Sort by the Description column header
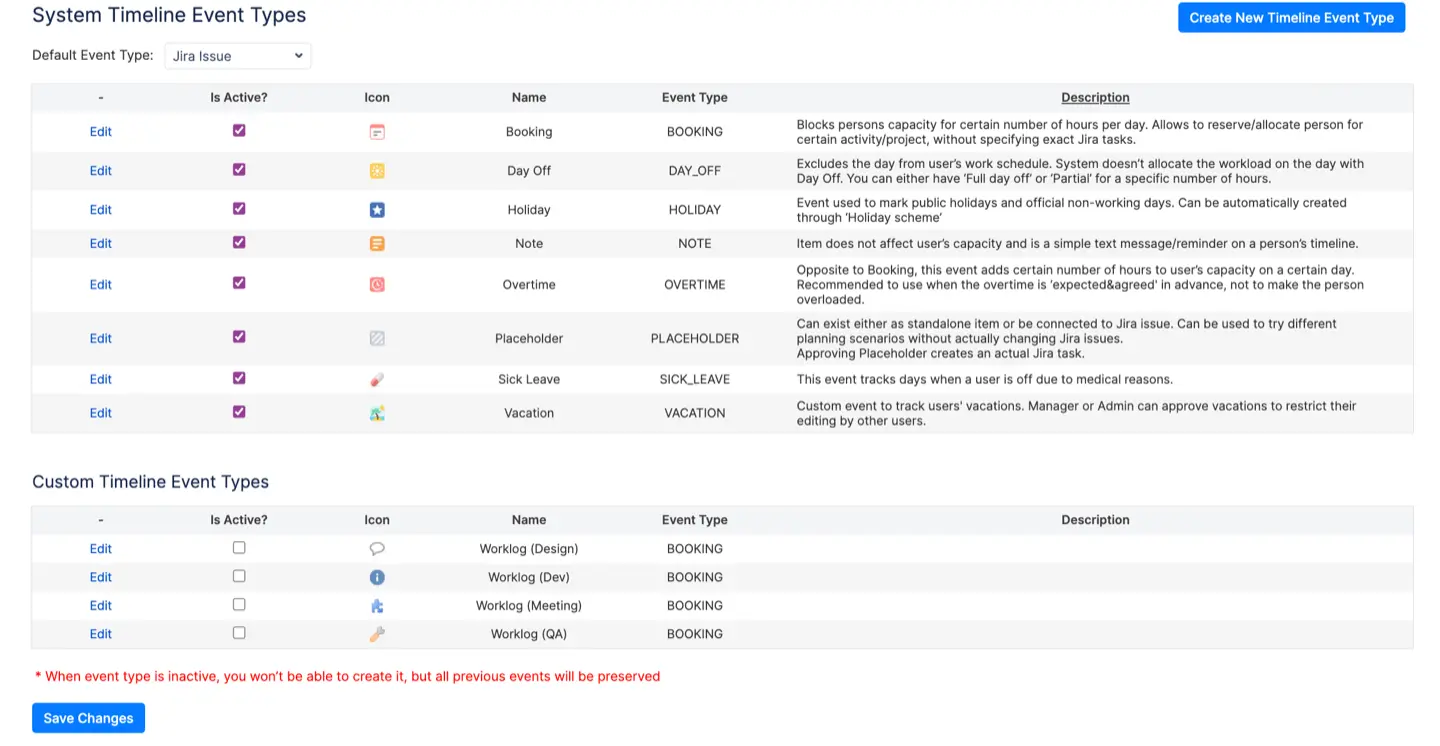The height and width of the screenshot is (746, 1440). [1095, 98]
